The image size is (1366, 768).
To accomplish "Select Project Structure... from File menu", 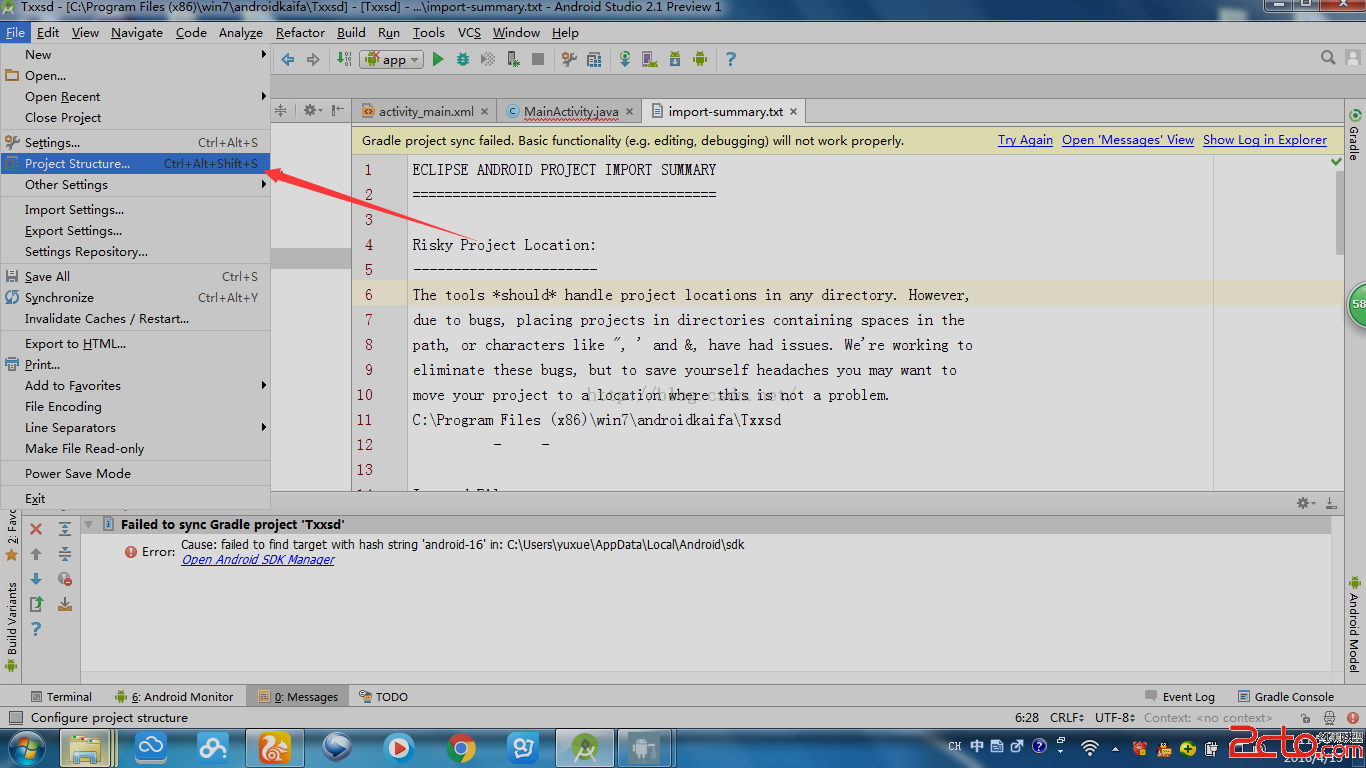I will tap(78, 164).
